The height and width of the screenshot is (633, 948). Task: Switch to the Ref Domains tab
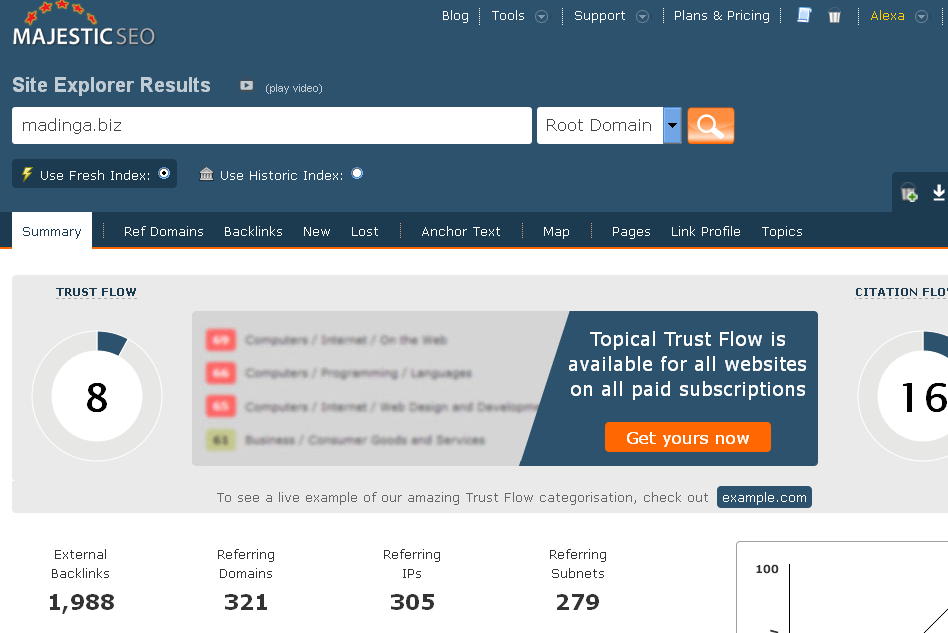[x=163, y=232]
